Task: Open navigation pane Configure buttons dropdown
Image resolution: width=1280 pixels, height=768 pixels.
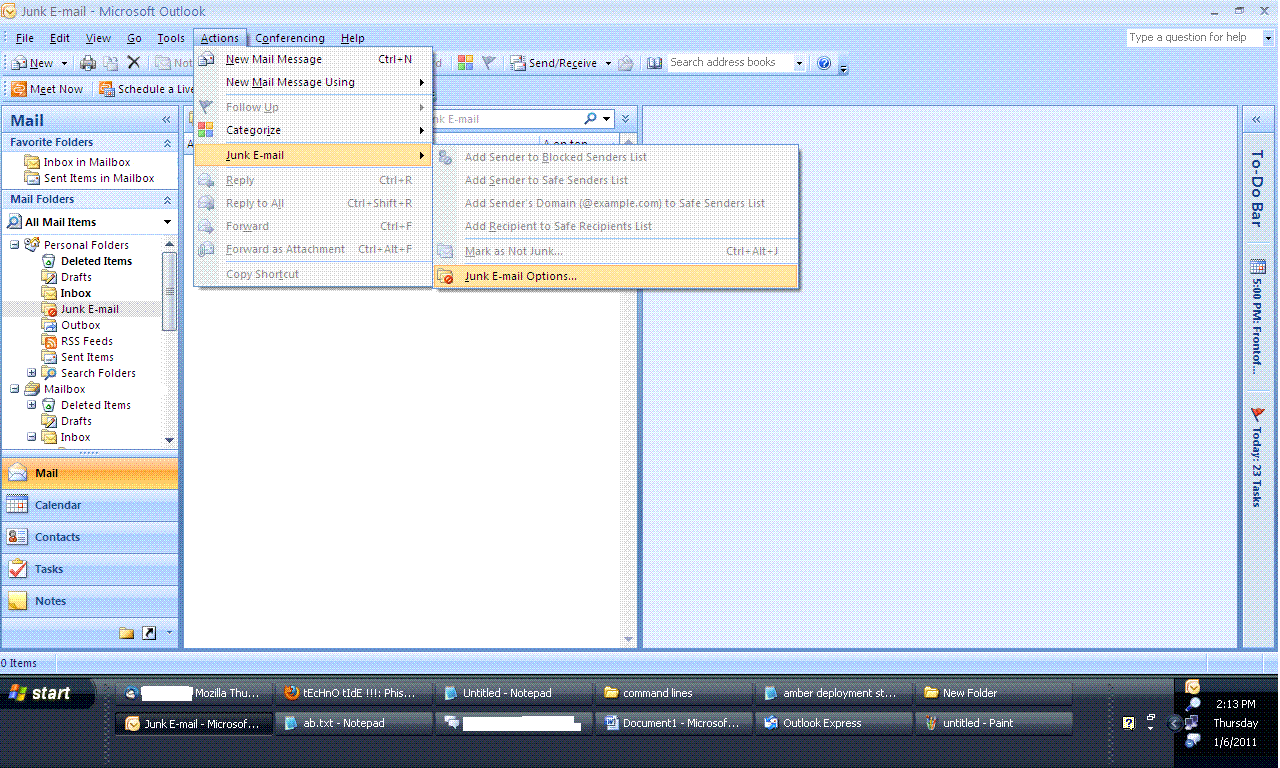Action: (x=169, y=632)
